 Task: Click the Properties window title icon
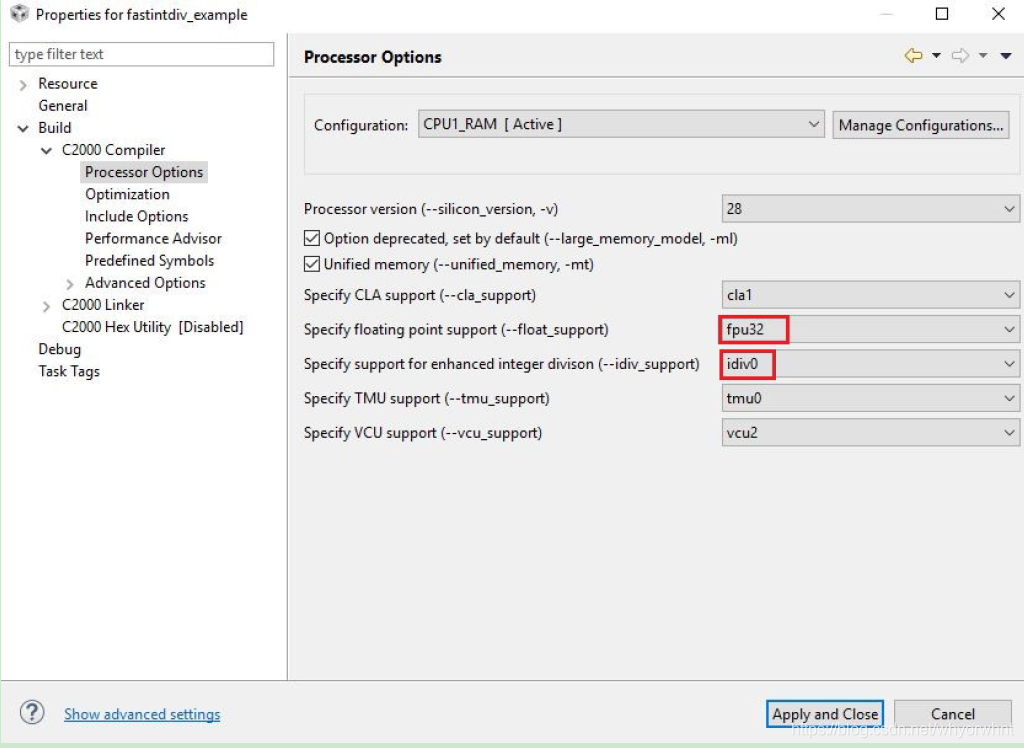coord(20,13)
